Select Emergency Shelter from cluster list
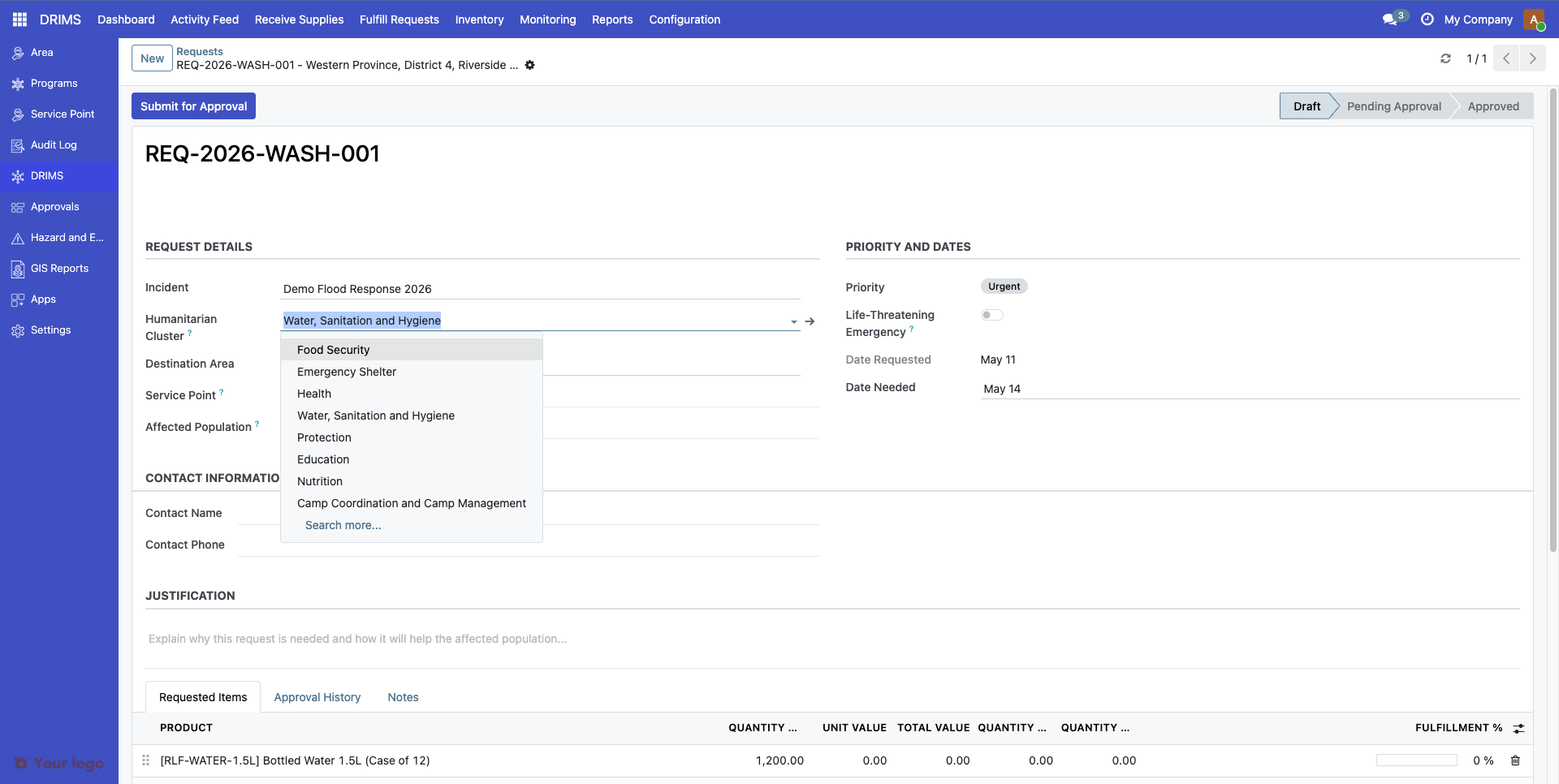This screenshot has height=784, width=1559. (412, 372)
